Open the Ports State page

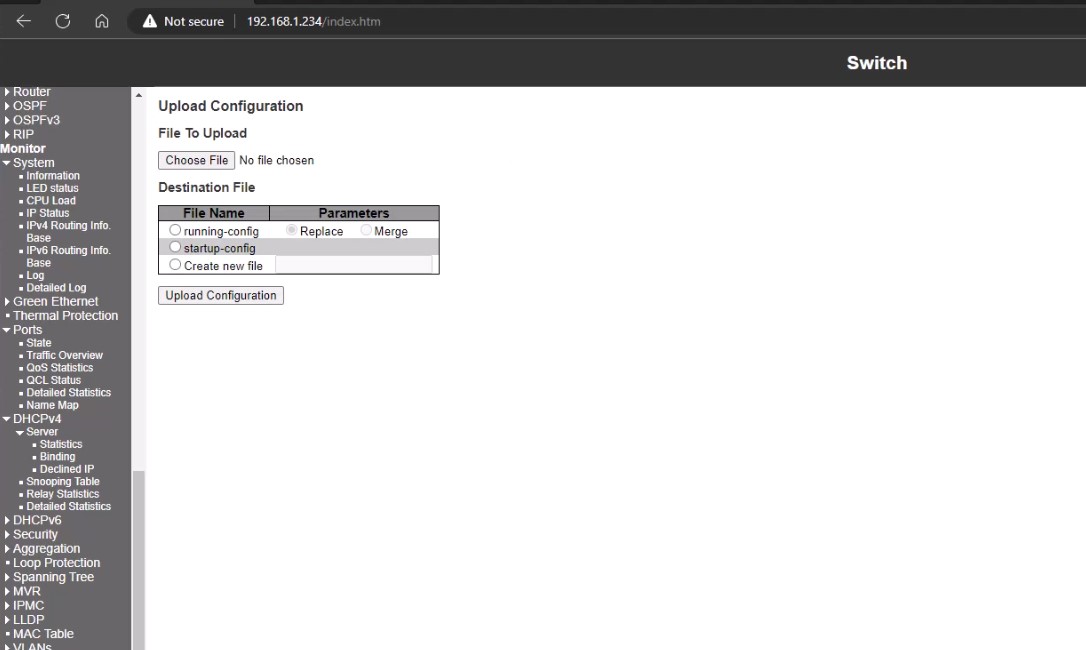(39, 343)
